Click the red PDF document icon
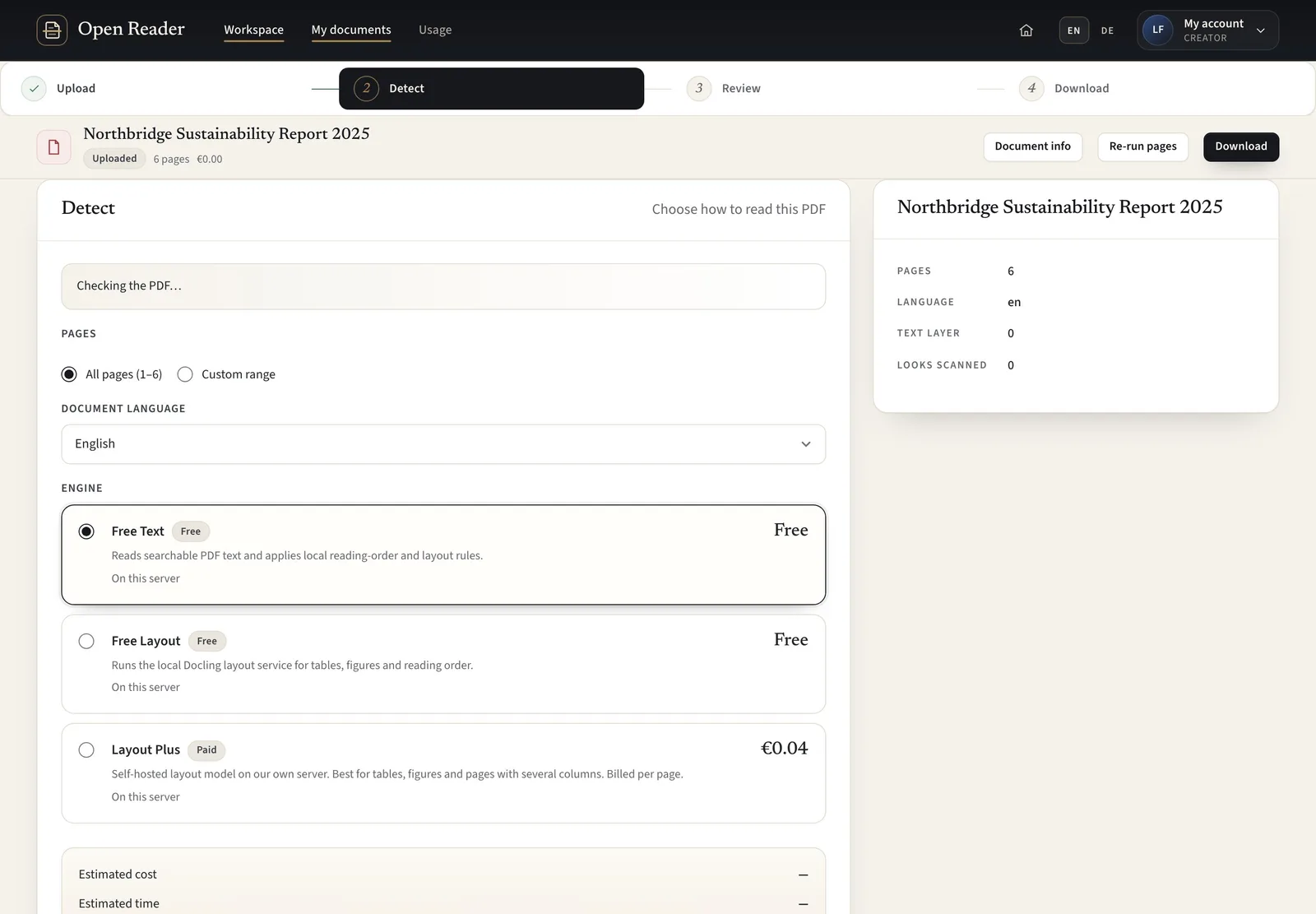Viewport: 1316px width, 914px height. [53, 147]
